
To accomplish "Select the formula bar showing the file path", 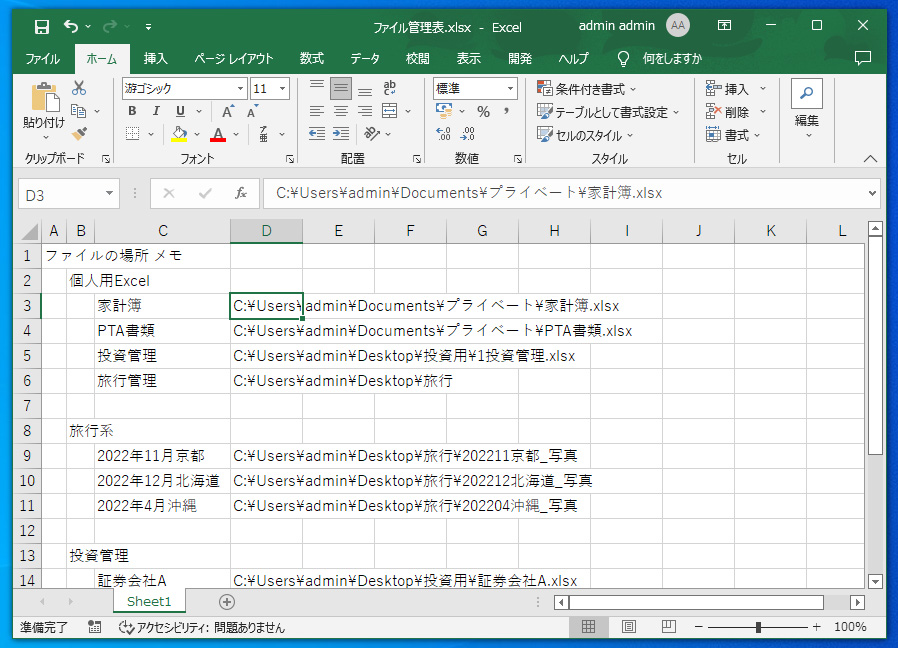I will [560, 193].
